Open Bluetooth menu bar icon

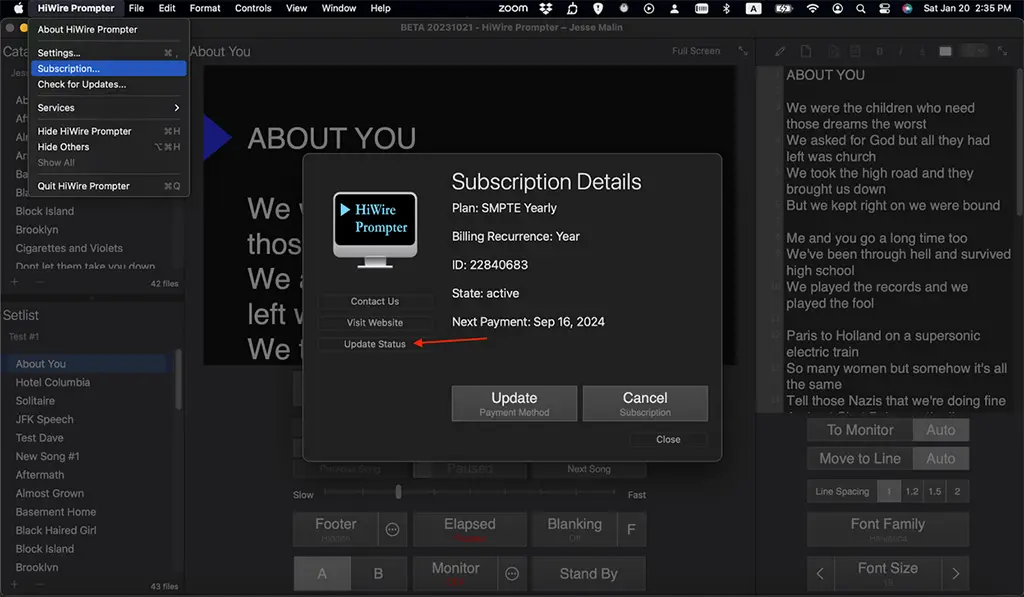726,8
